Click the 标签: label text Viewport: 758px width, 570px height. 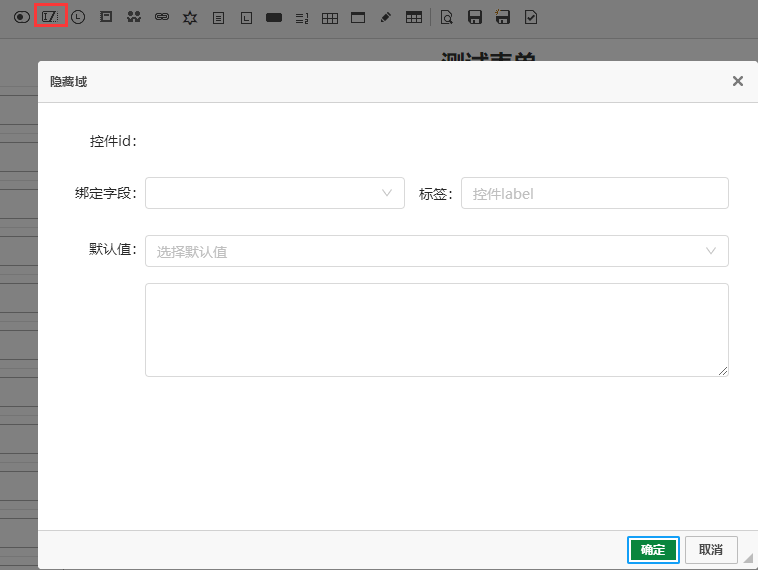pyautogui.click(x=436, y=194)
